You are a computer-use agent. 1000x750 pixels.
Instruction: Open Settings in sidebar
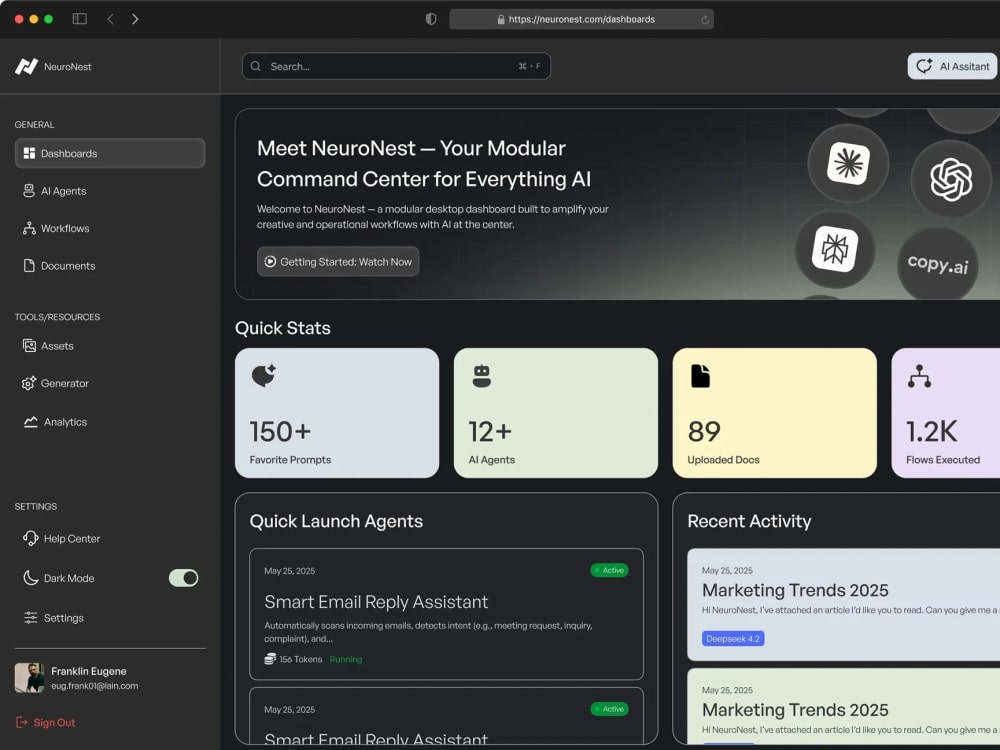click(64, 618)
